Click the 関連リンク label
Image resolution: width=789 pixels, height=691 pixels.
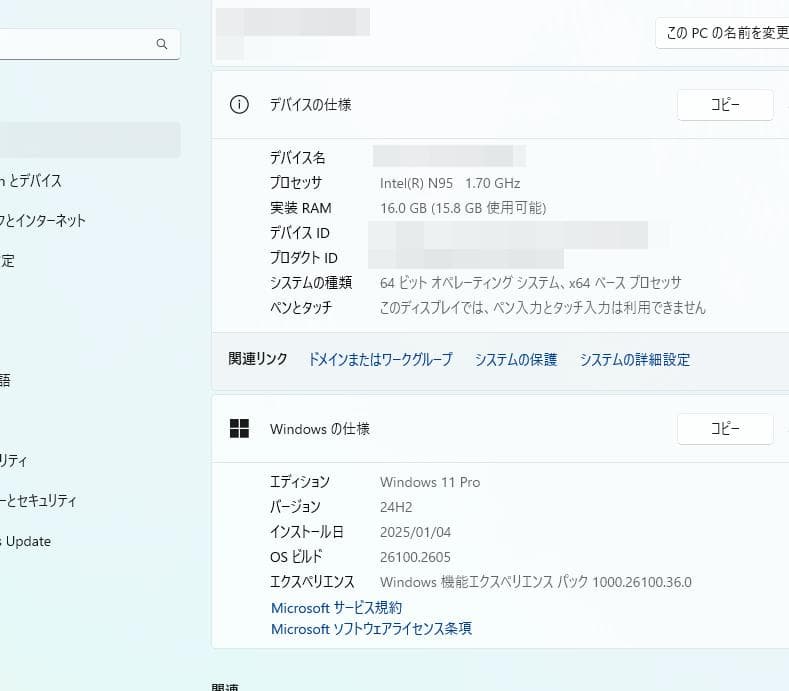pos(258,359)
